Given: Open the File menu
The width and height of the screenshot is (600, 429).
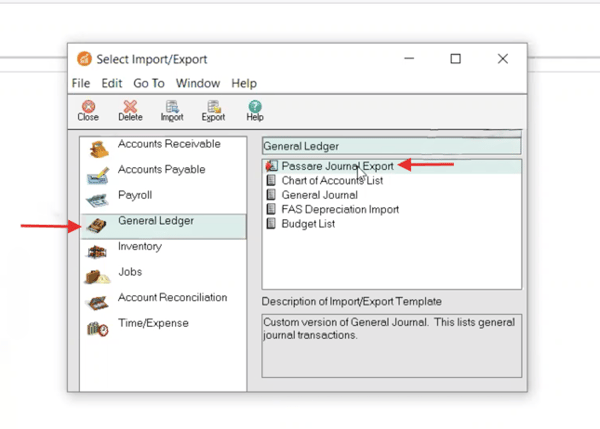Looking at the screenshot, I should 81,83.
